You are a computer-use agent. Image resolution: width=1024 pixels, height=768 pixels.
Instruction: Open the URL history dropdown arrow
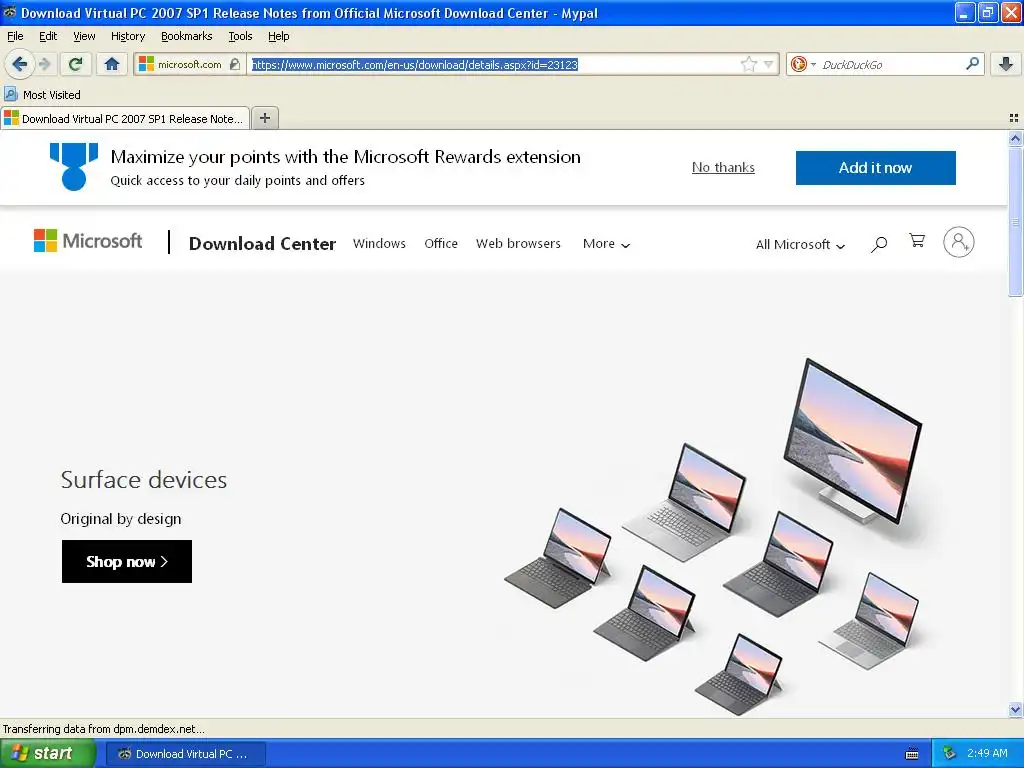click(x=769, y=64)
